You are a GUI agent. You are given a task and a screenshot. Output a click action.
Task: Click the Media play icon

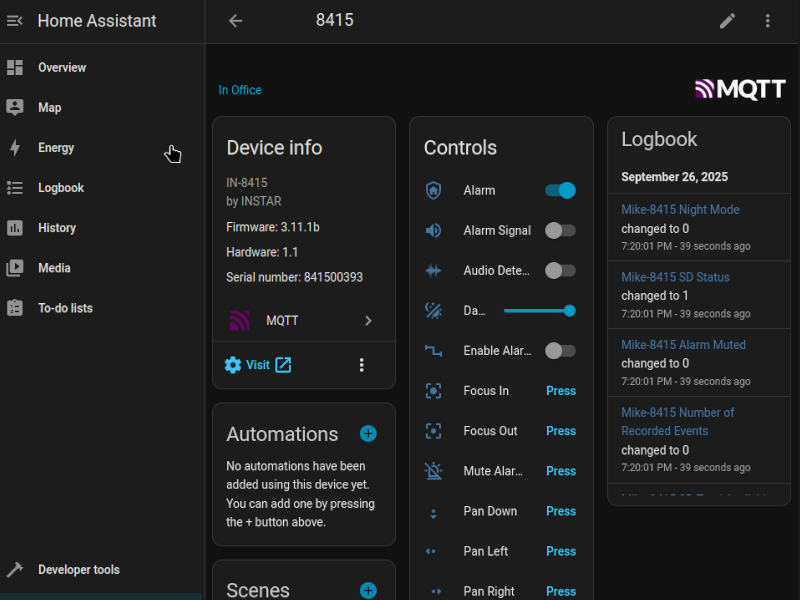[x=15, y=268]
